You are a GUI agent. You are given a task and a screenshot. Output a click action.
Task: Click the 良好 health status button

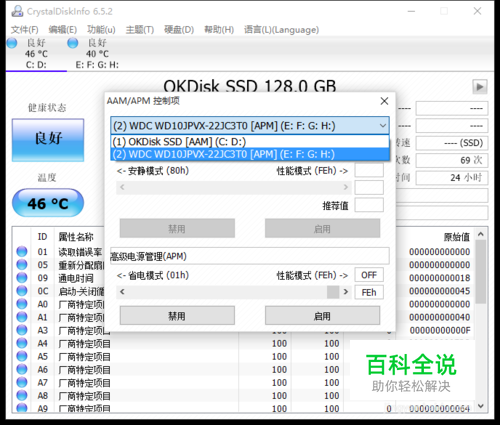tap(48, 140)
